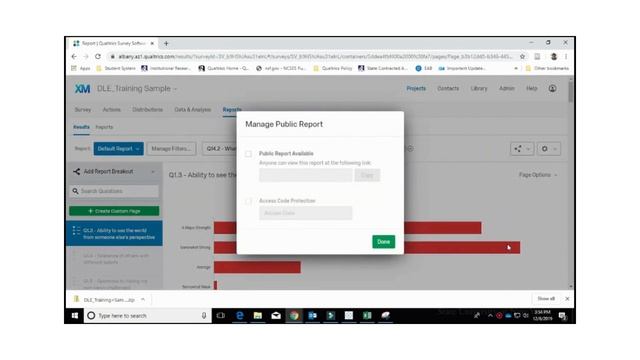Click the Search Questions field

pos(114,191)
